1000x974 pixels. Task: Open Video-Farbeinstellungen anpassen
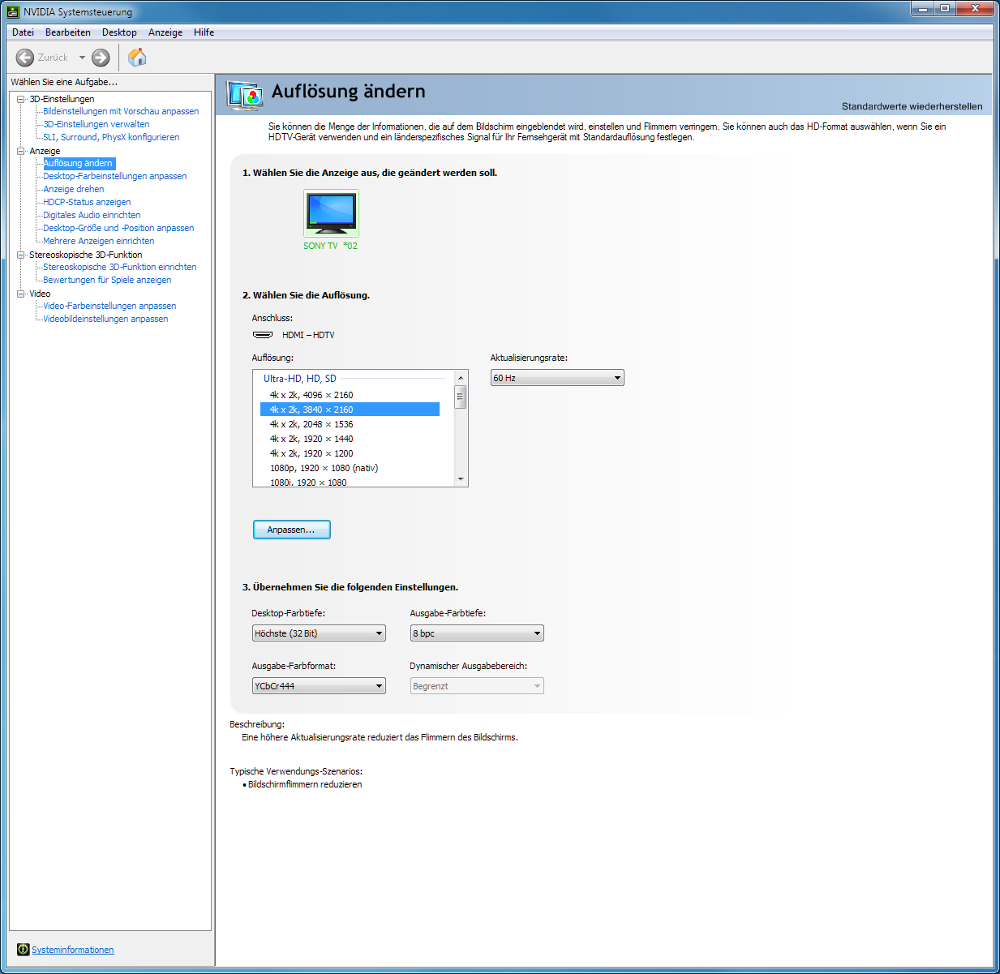pos(110,306)
